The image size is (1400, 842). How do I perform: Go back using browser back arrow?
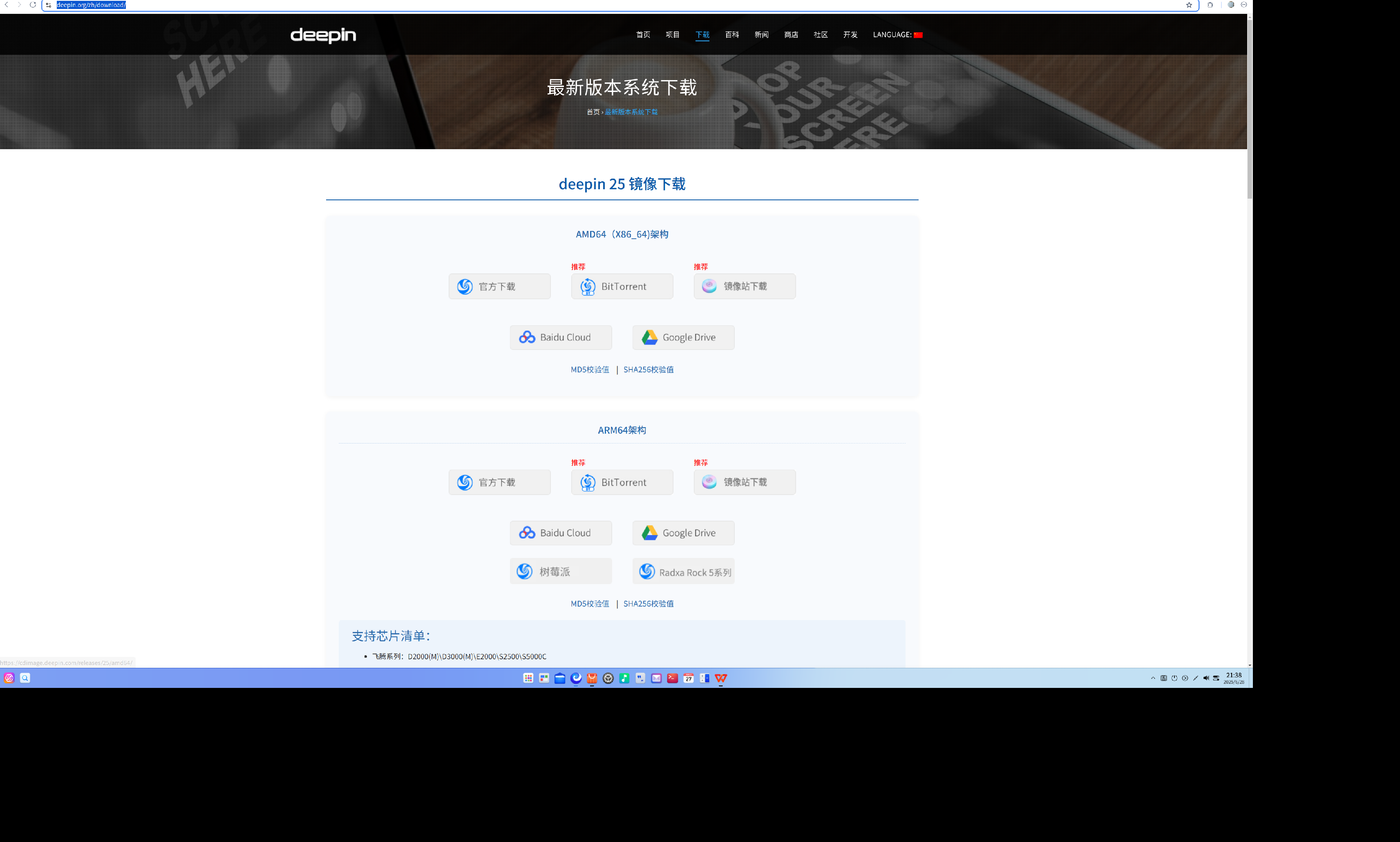(x=6, y=4)
